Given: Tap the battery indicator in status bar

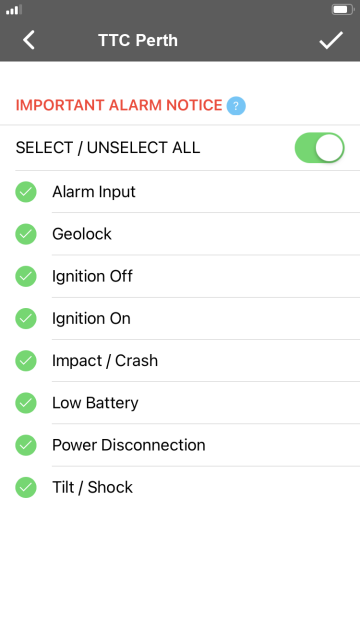Looking at the screenshot, I should click(342, 9).
